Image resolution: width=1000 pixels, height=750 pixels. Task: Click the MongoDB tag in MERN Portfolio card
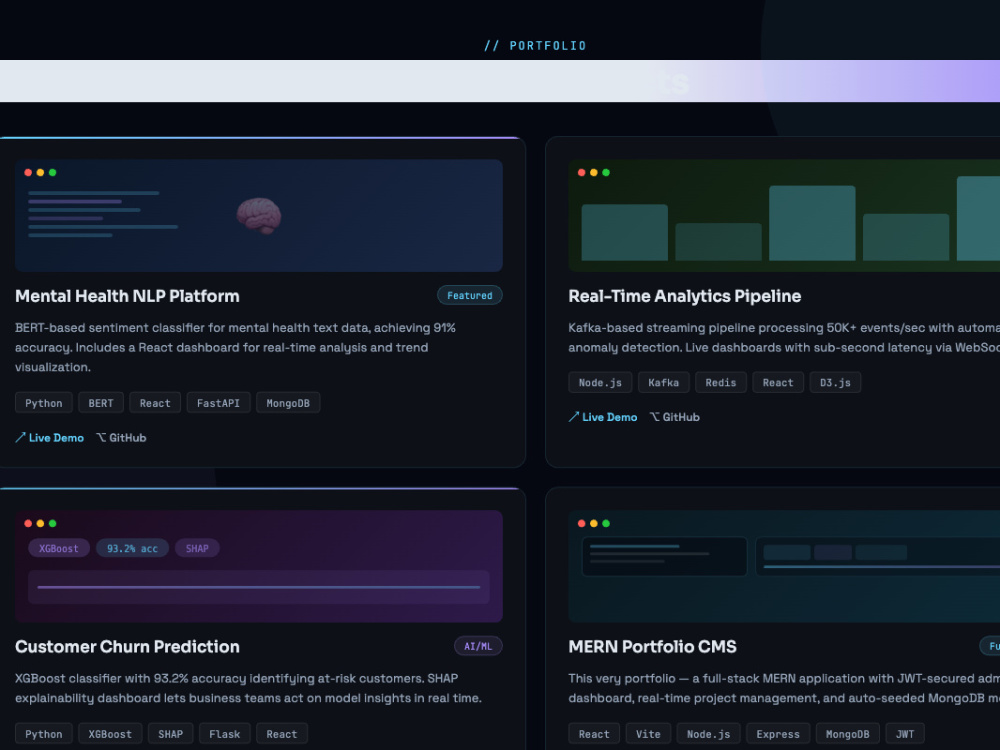(x=848, y=734)
